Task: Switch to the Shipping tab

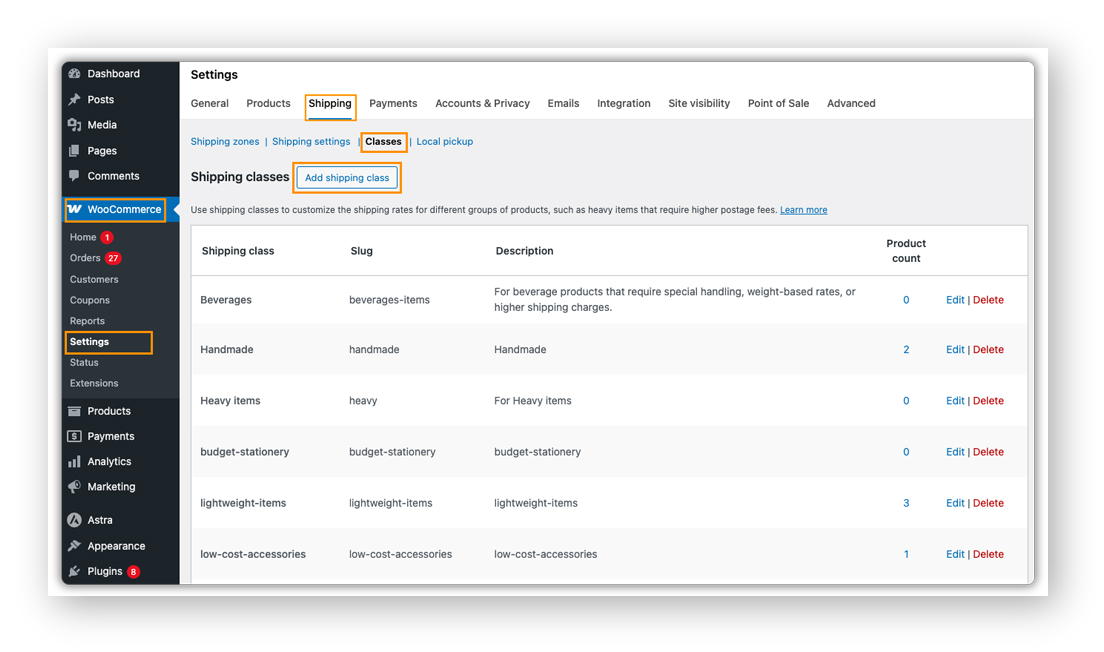Action: [x=330, y=104]
